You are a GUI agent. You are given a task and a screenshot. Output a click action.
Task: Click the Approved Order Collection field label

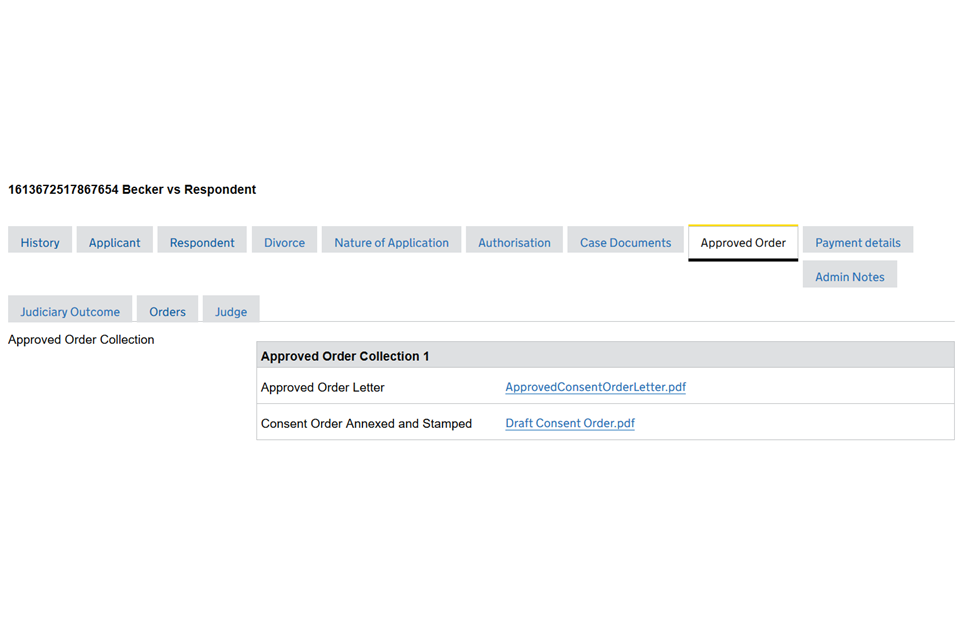(x=81, y=339)
